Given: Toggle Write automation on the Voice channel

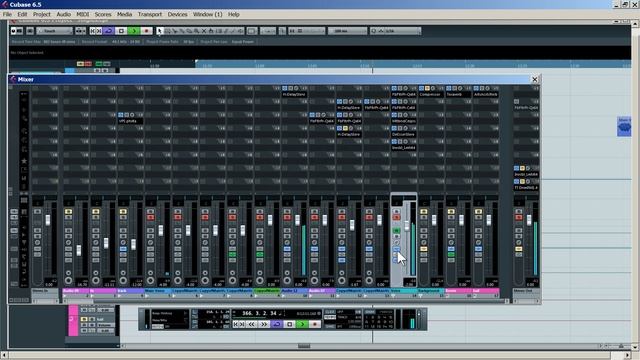Looking at the screenshot, I should 396,236.
